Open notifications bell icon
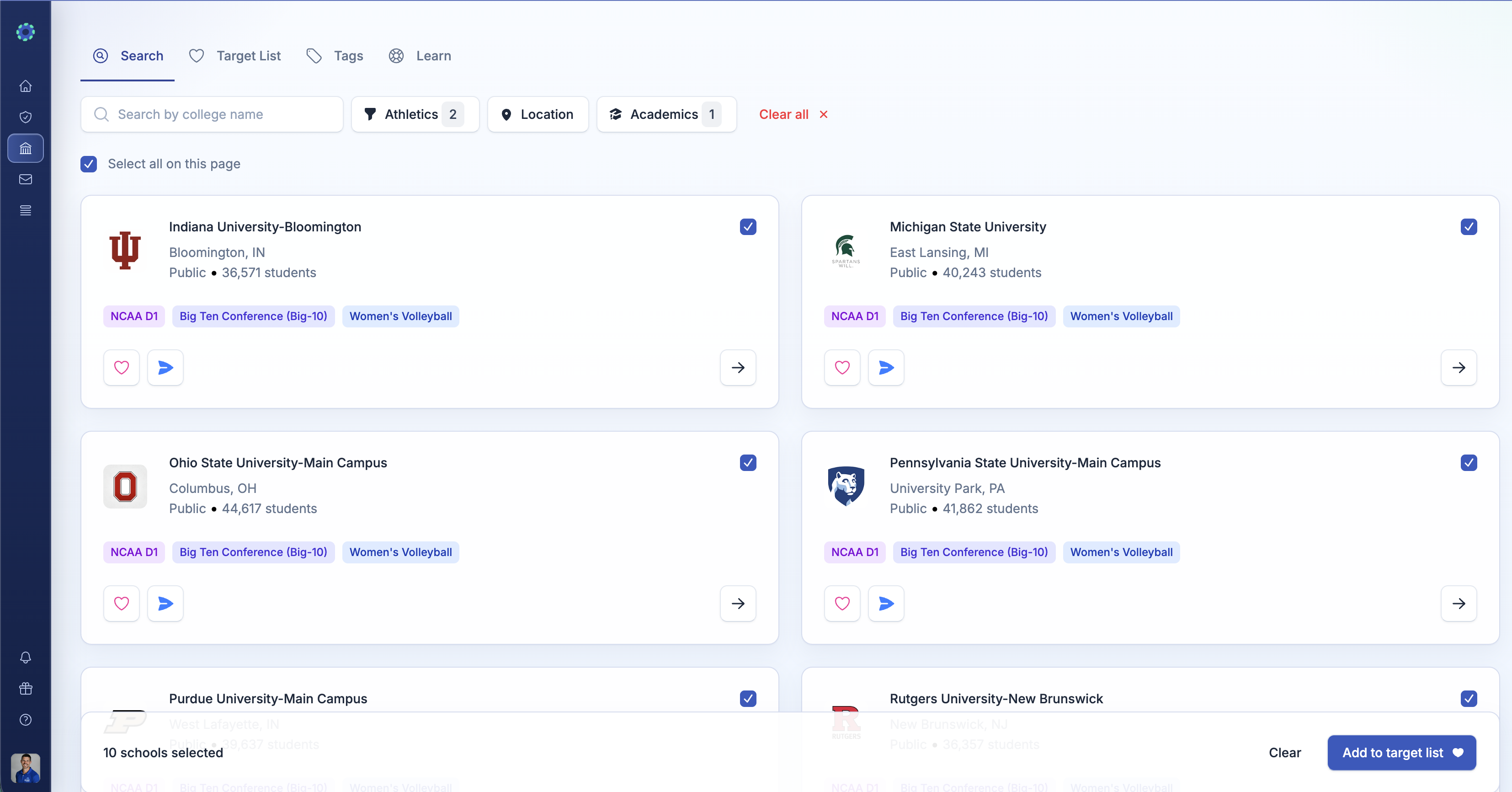 (x=25, y=658)
